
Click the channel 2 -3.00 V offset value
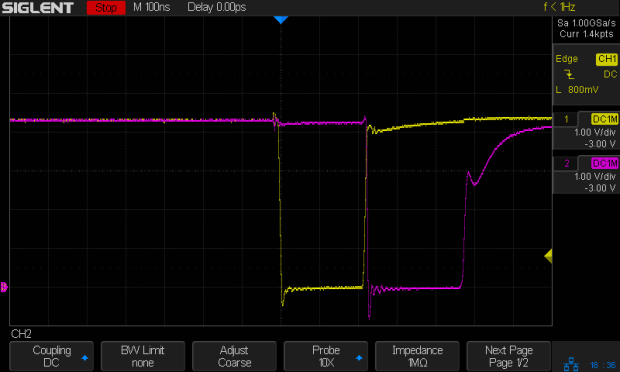tap(600, 188)
